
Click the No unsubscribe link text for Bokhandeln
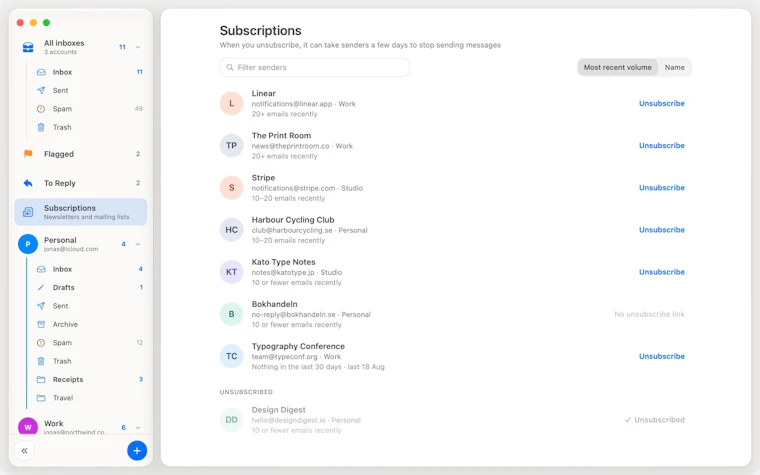649,314
